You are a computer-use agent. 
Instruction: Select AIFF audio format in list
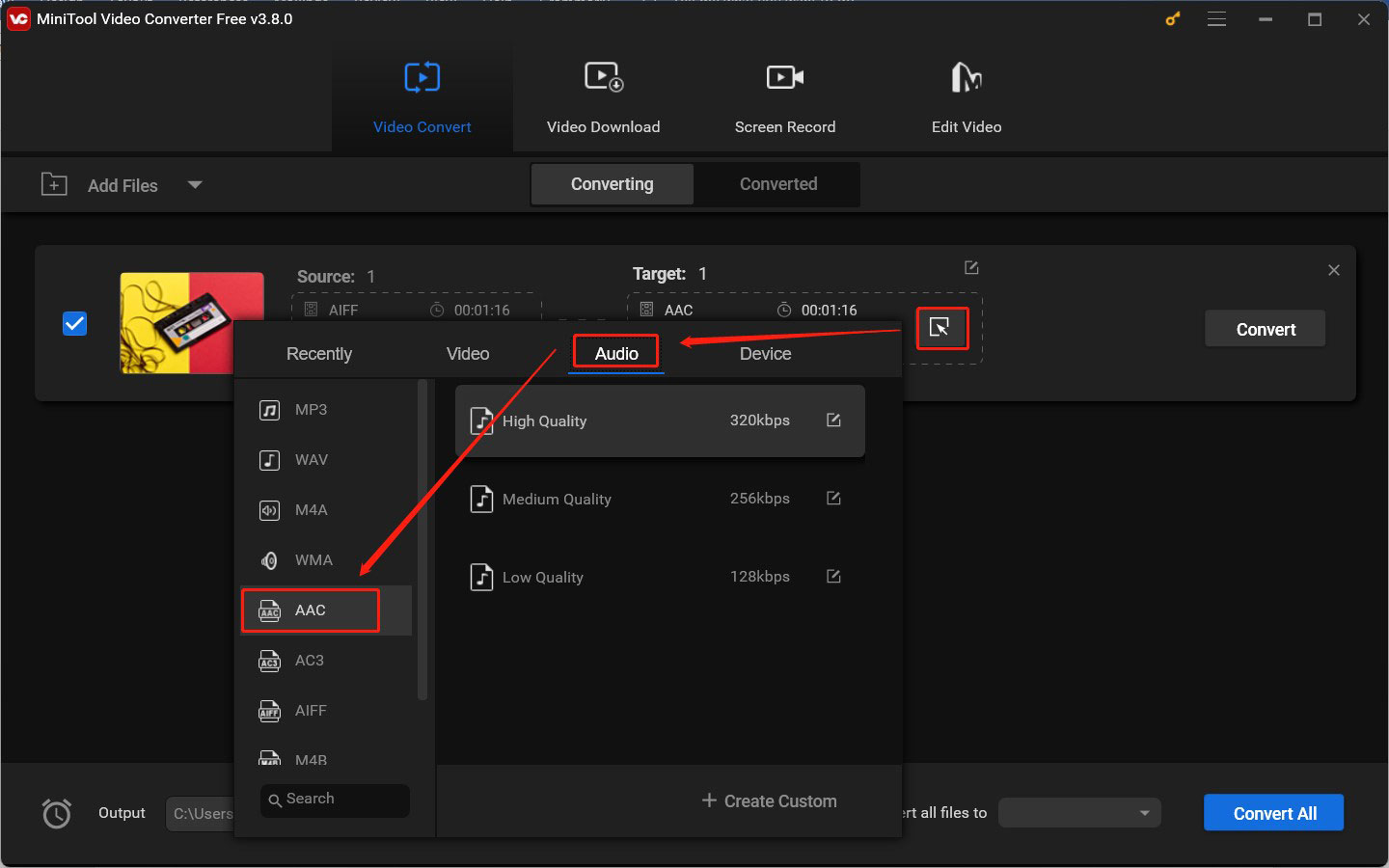[326, 711]
